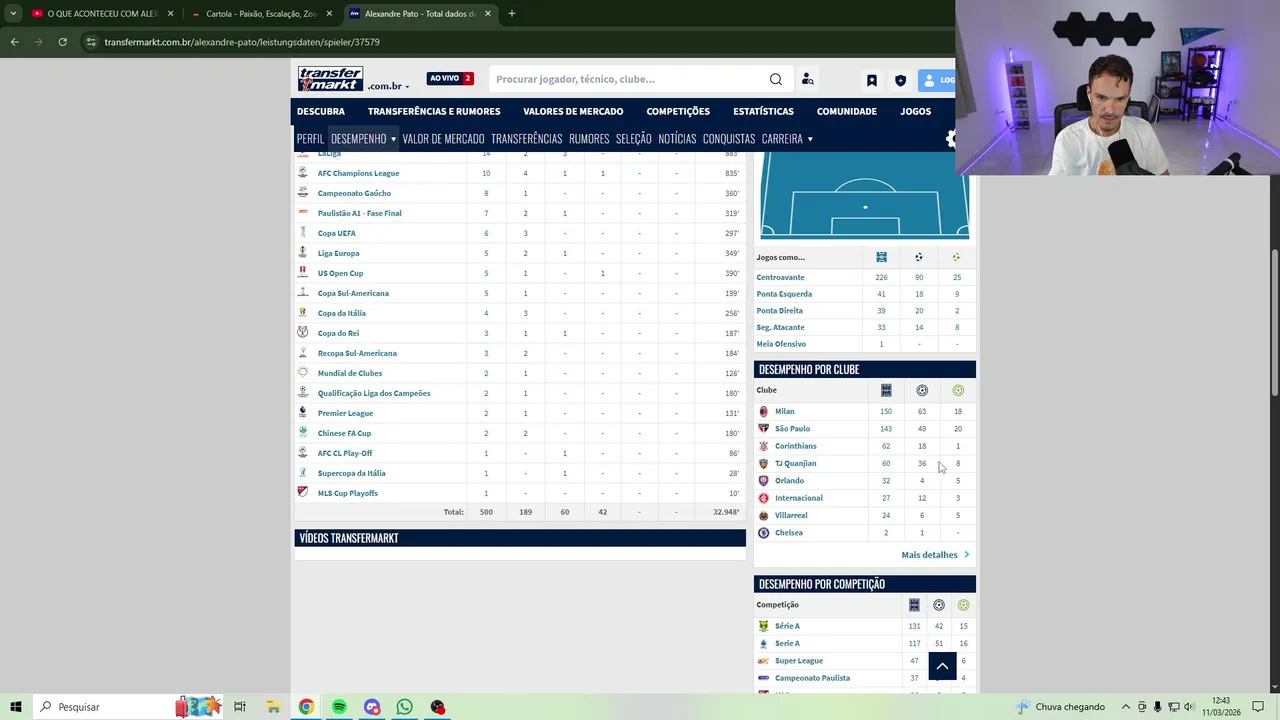
Task: Click the TJ Quanjian club crest icon
Action: tap(764, 463)
